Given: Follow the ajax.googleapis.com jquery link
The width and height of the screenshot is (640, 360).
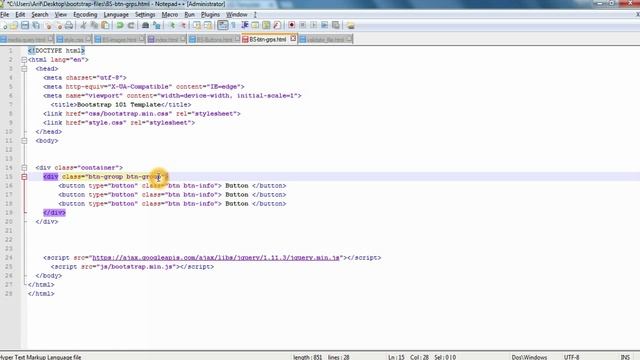Looking at the screenshot, I should pos(216,258).
